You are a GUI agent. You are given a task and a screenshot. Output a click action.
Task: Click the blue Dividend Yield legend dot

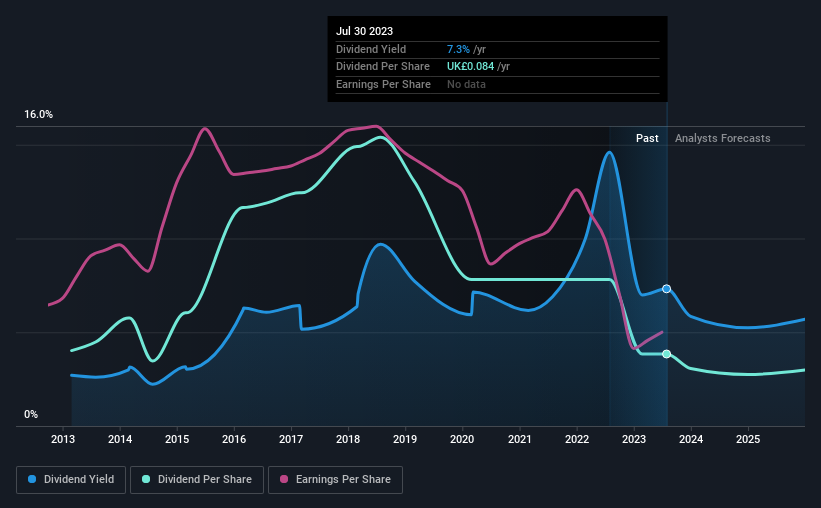coord(32,479)
